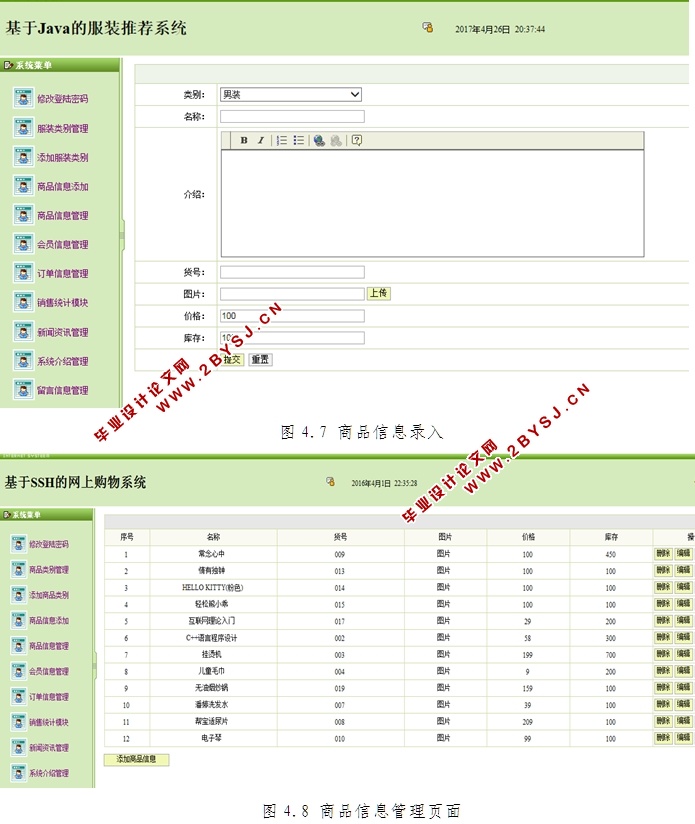
Task: Edit the 常念心中 row (货号 009)
Action: click(683, 553)
